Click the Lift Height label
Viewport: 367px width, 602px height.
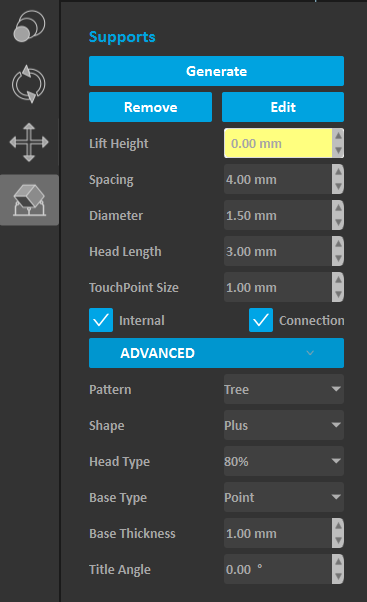(119, 144)
